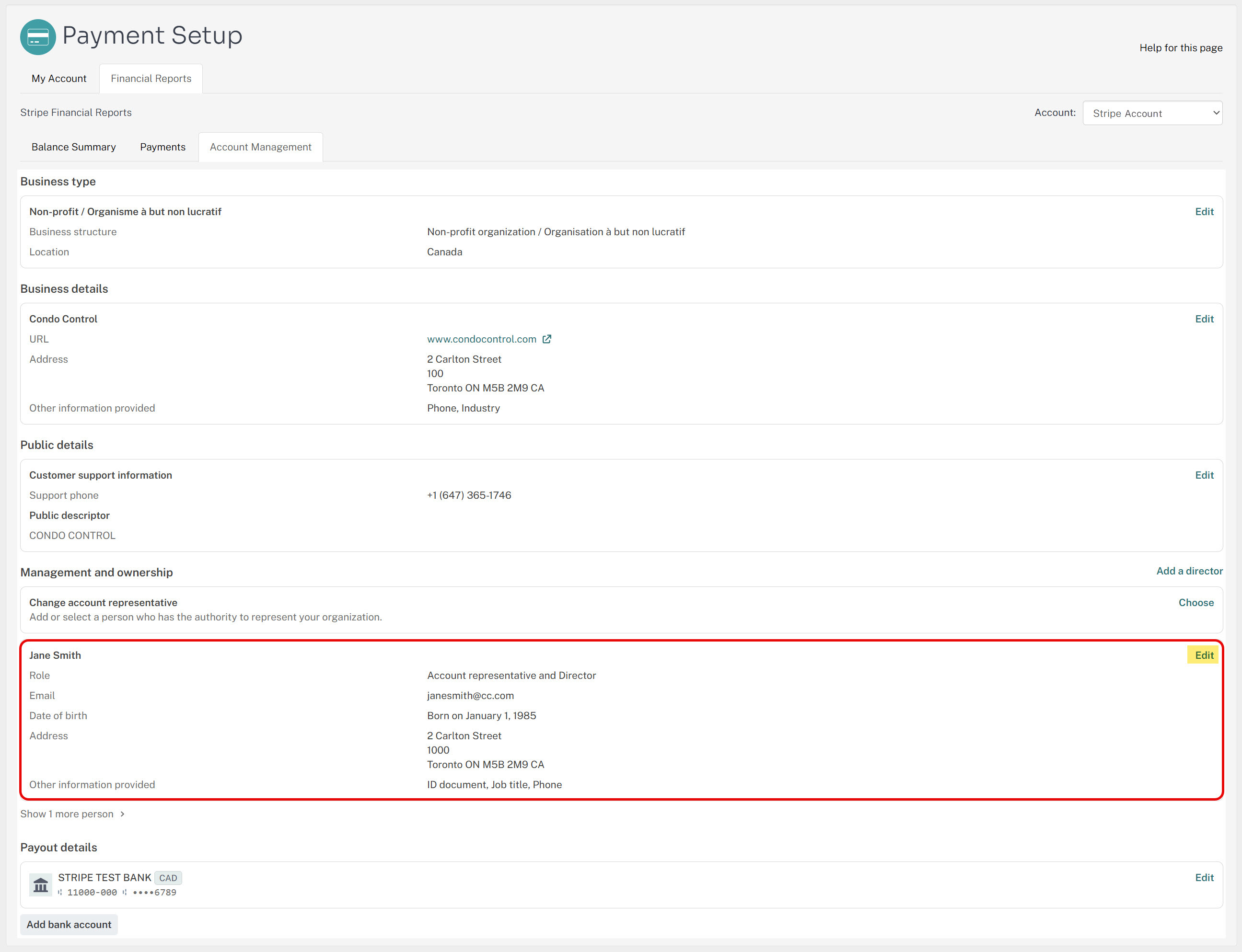Edit the Condo Control business details

[x=1204, y=319]
